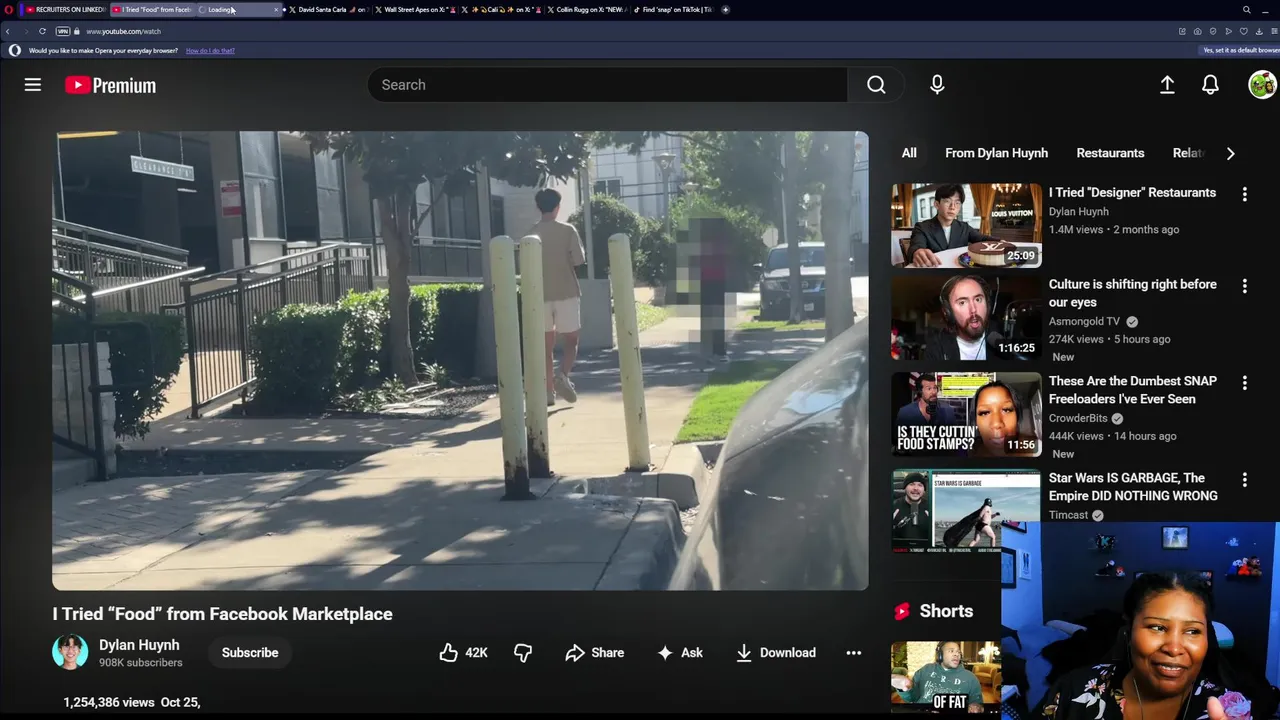Open the notifications bell
Viewport: 1280px width, 720px height.
click(1210, 85)
